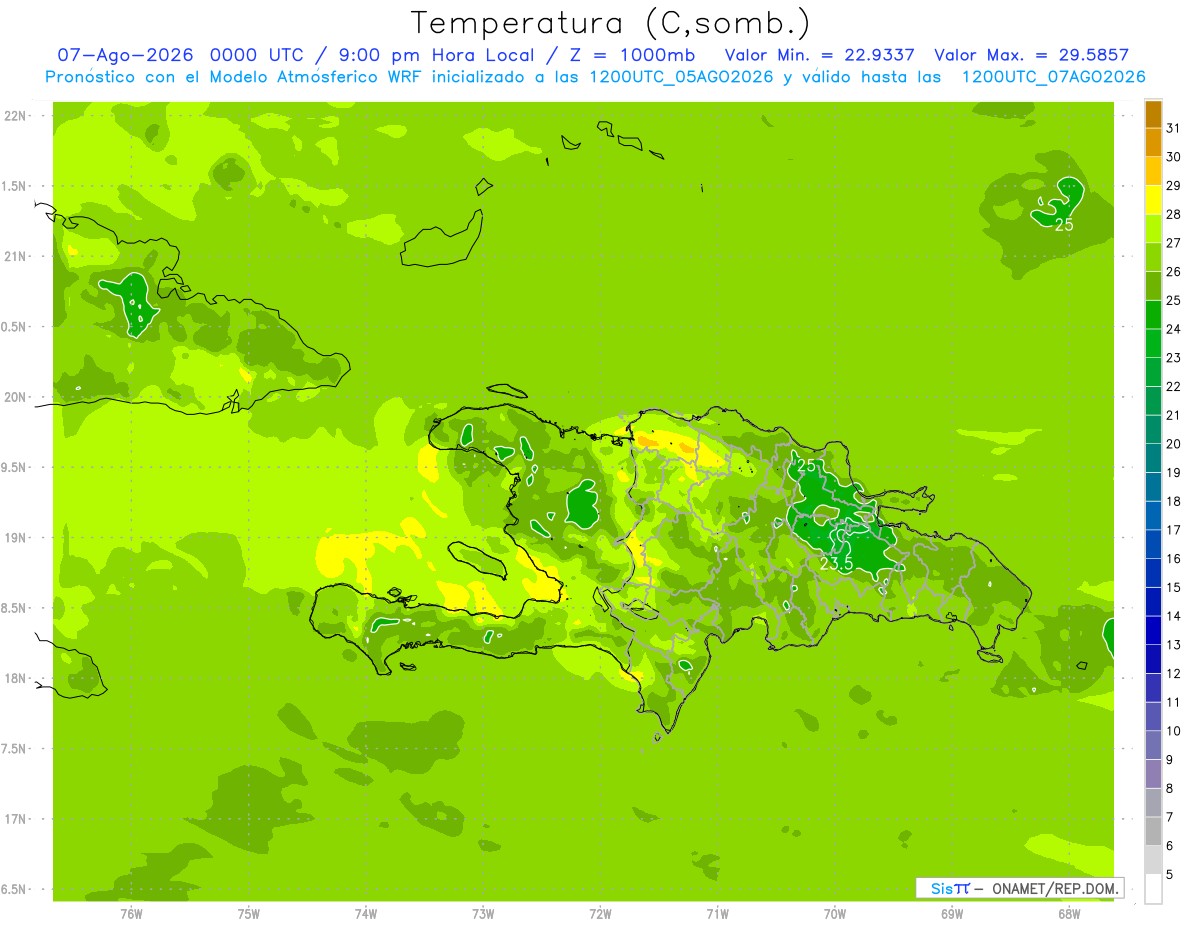Click the '68W' longitude axis label

(x=1069, y=914)
